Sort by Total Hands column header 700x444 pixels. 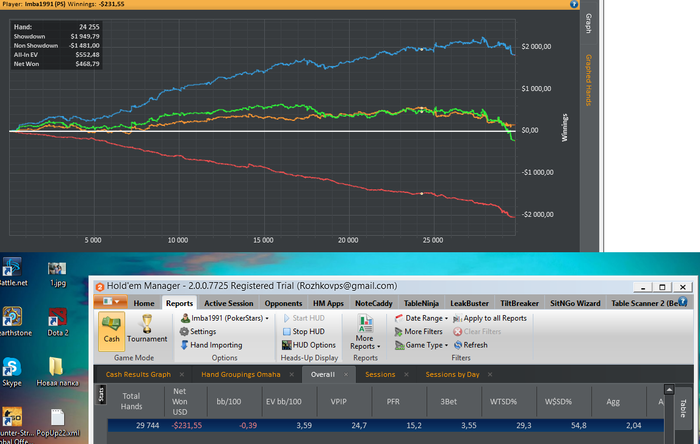(131, 401)
